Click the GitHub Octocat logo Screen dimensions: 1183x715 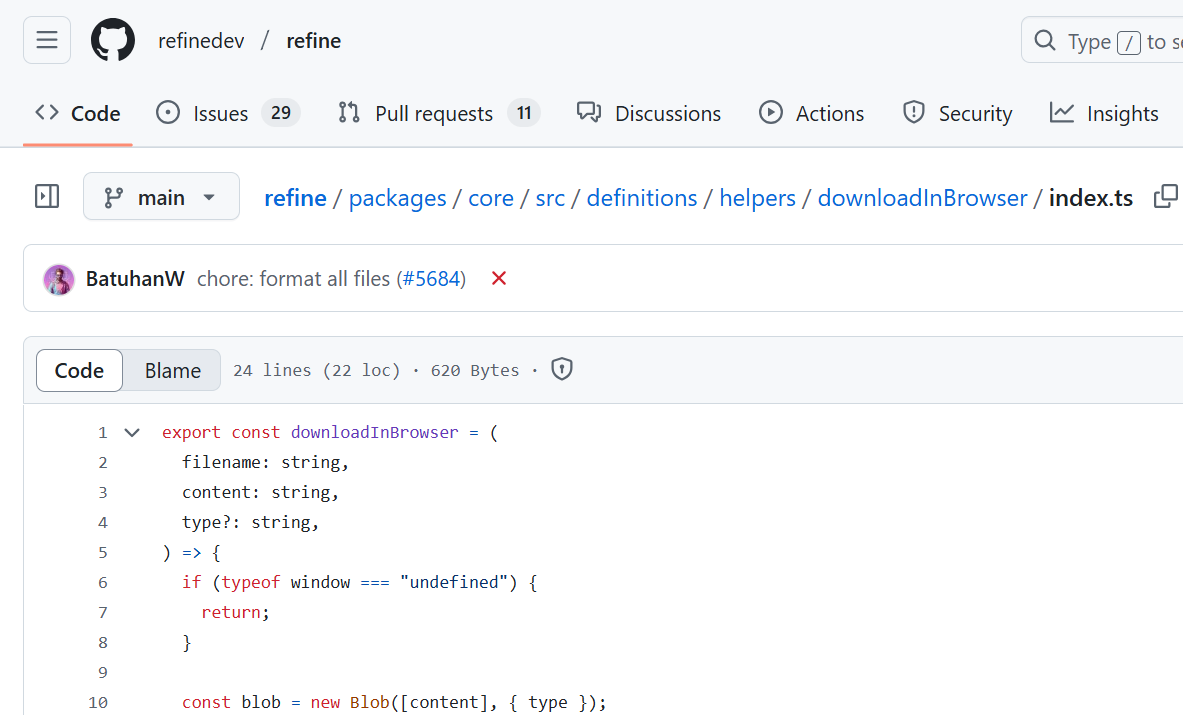[x=113, y=40]
